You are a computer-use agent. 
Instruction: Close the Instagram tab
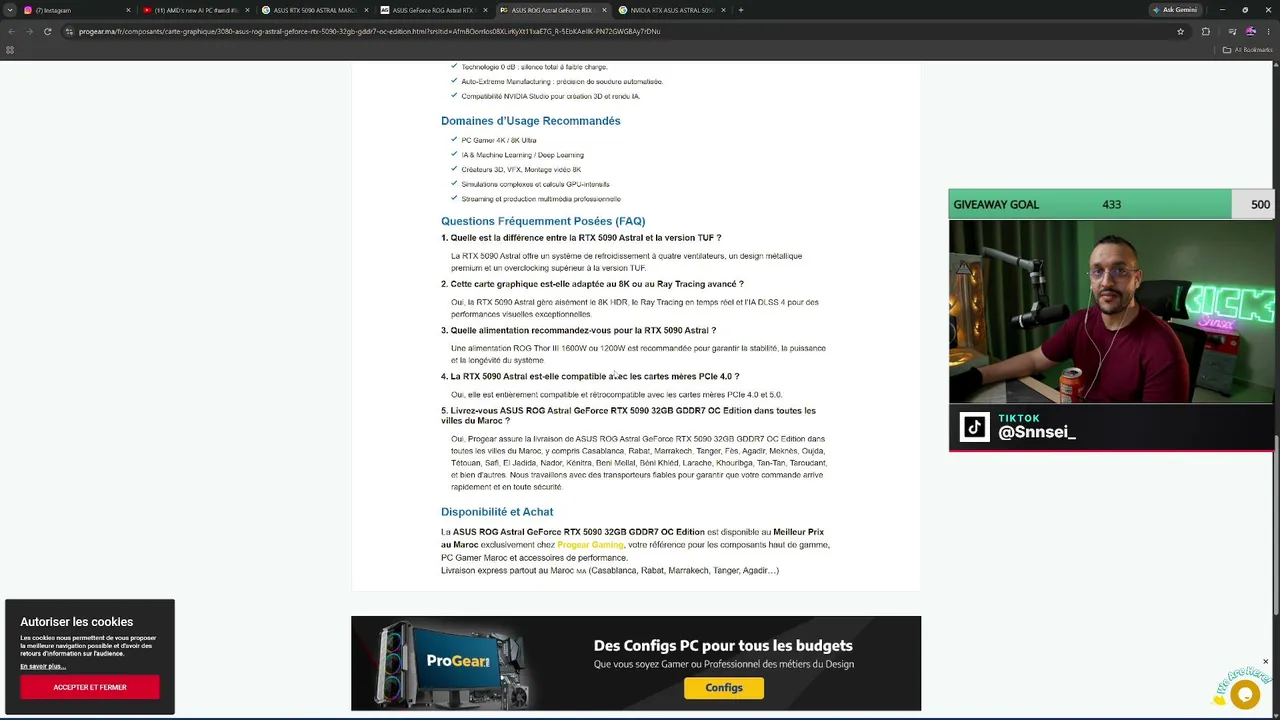pyautogui.click(x=128, y=10)
